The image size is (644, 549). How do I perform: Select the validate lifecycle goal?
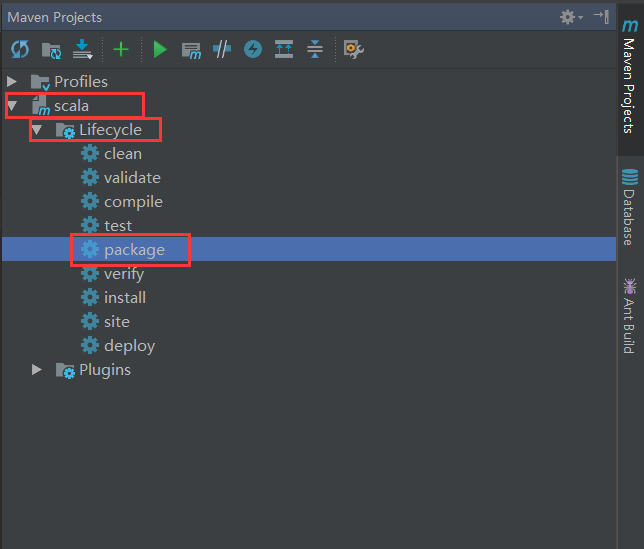(132, 178)
